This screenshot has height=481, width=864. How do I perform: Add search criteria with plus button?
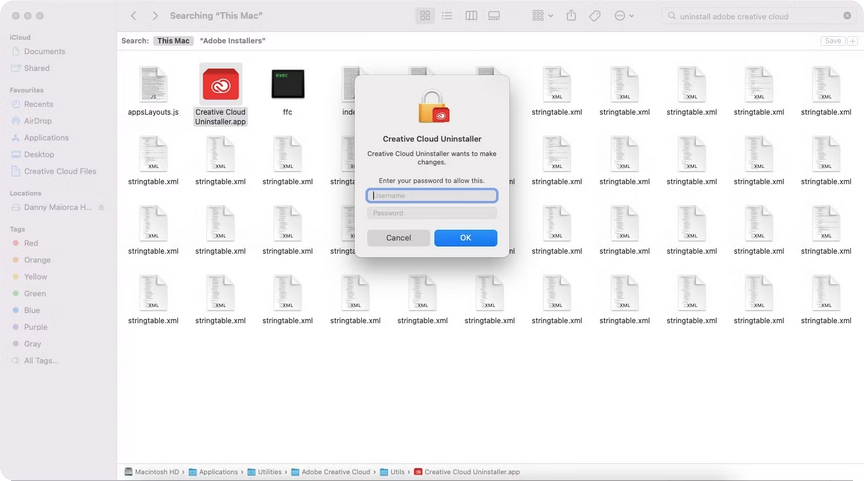(x=851, y=41)
